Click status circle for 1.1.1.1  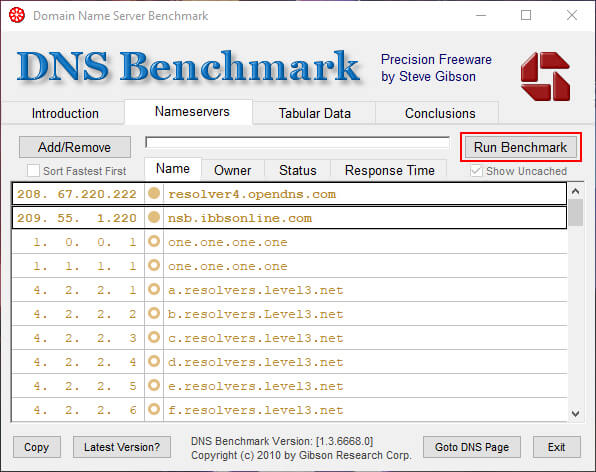(x=154, y=265)
